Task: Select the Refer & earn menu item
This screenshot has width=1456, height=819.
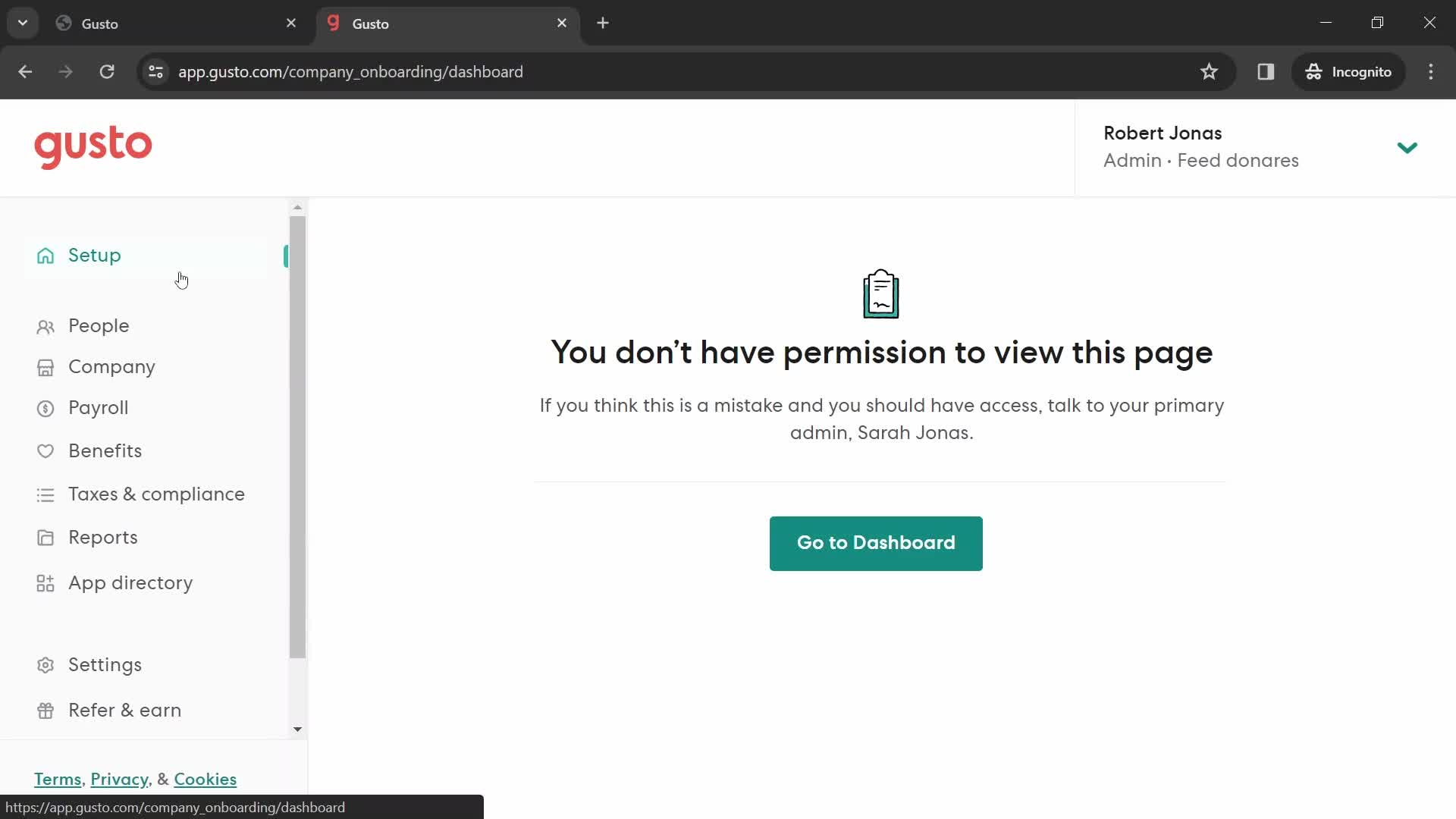Action: (x=125, y=711)
